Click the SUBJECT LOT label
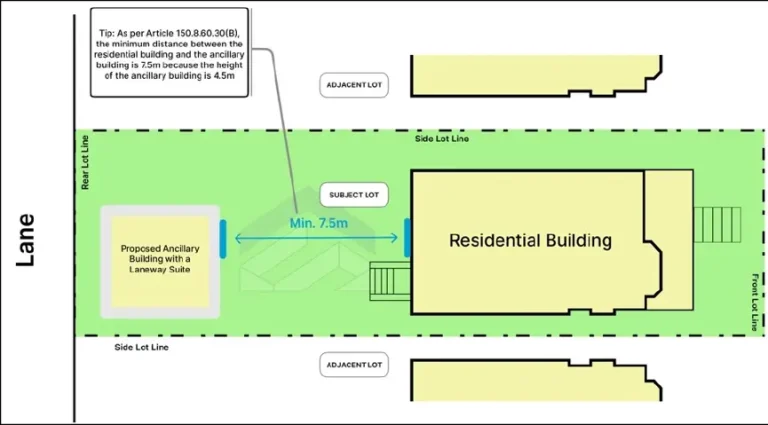This screenshot has width=768, height=425. coord(354,195)
